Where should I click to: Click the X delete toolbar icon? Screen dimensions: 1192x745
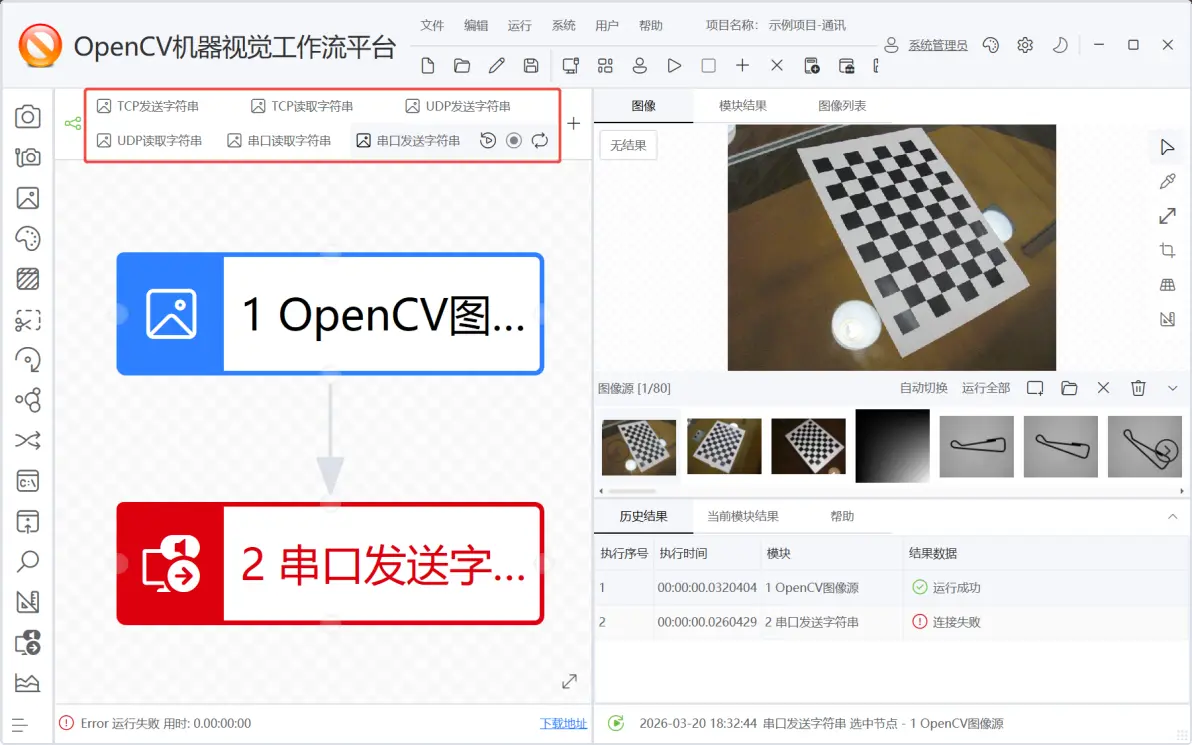tap(777, 66)
